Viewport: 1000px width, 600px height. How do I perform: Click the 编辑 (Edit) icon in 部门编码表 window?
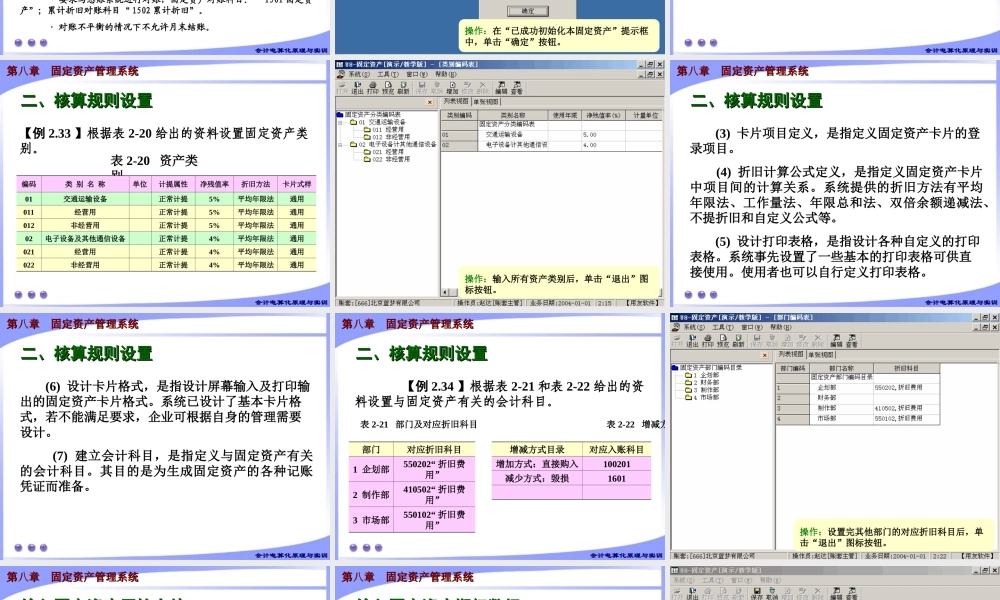click(x=836, y=341)
